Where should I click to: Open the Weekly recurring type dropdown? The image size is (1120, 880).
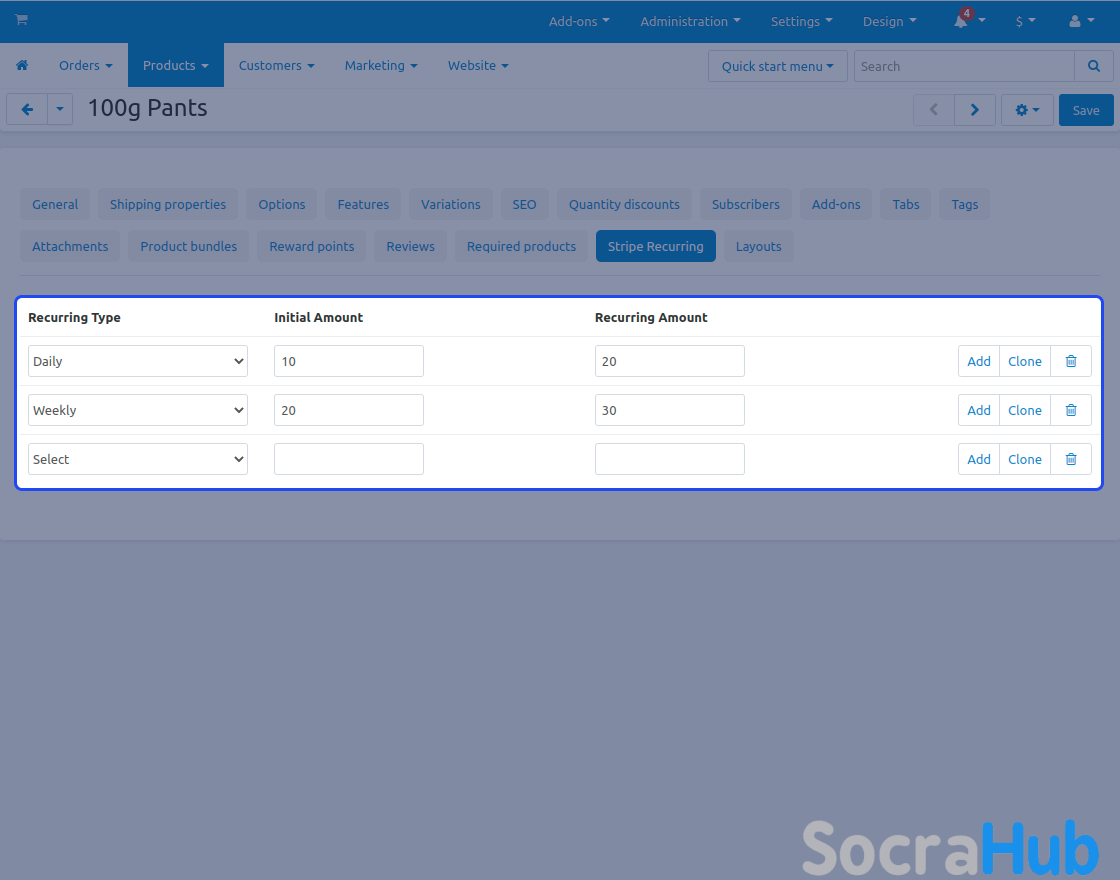tap(138, 410)
